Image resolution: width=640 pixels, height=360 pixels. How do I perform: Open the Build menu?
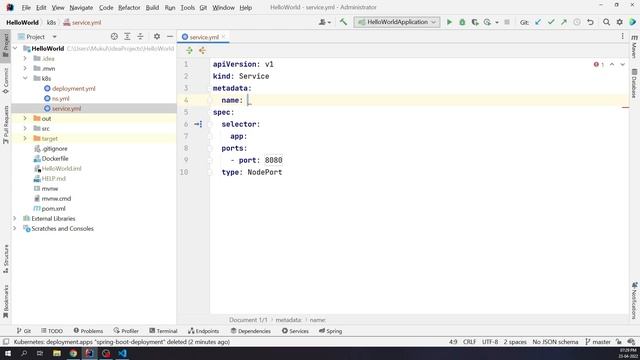click(x=152, y=7)
